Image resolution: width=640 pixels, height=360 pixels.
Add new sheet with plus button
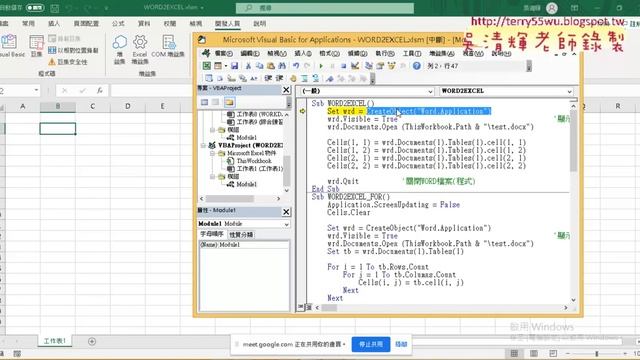[x=92, y=341]
